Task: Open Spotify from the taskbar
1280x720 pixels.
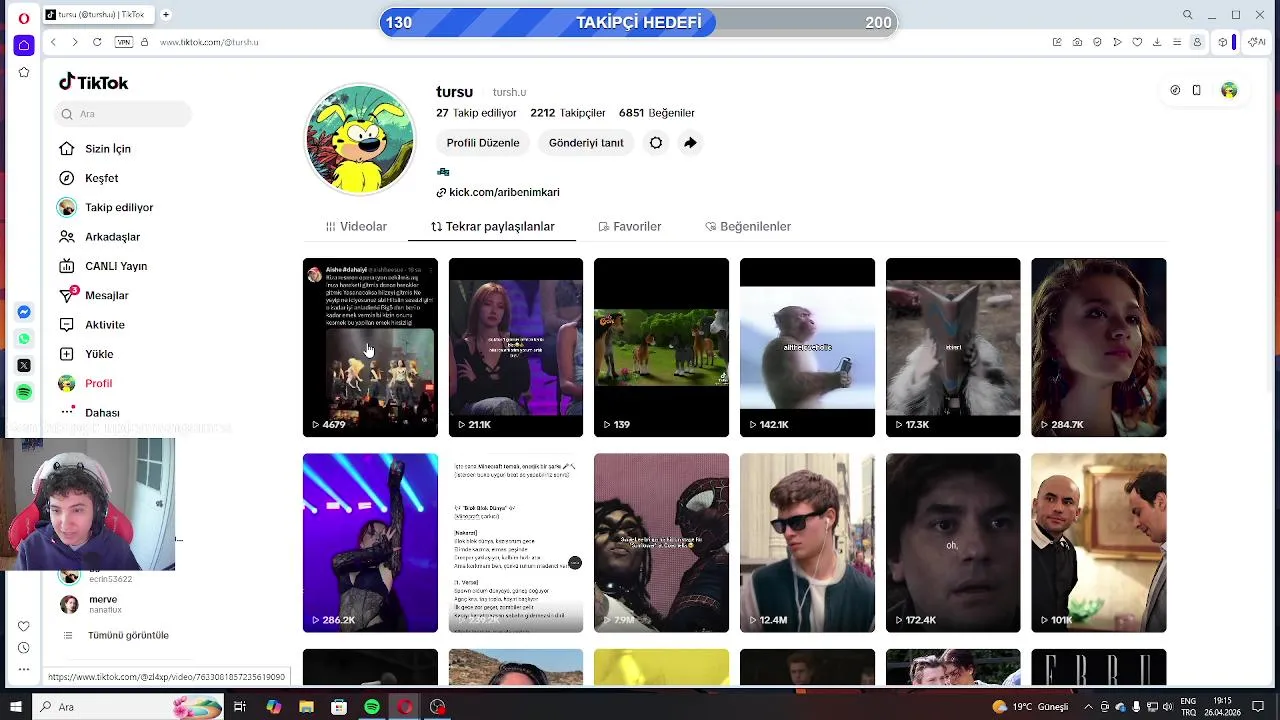Action: tap(372, 707)
